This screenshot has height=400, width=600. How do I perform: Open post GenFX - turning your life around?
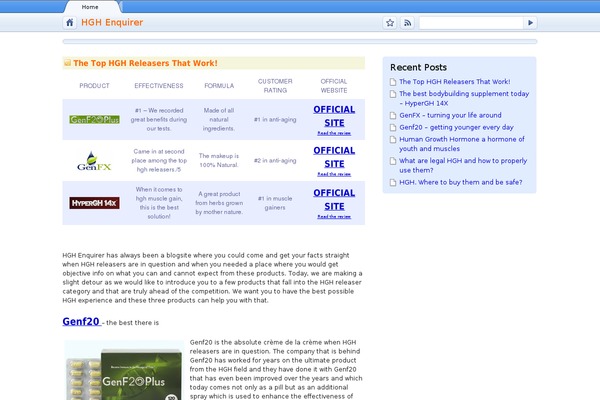point(450,115)
